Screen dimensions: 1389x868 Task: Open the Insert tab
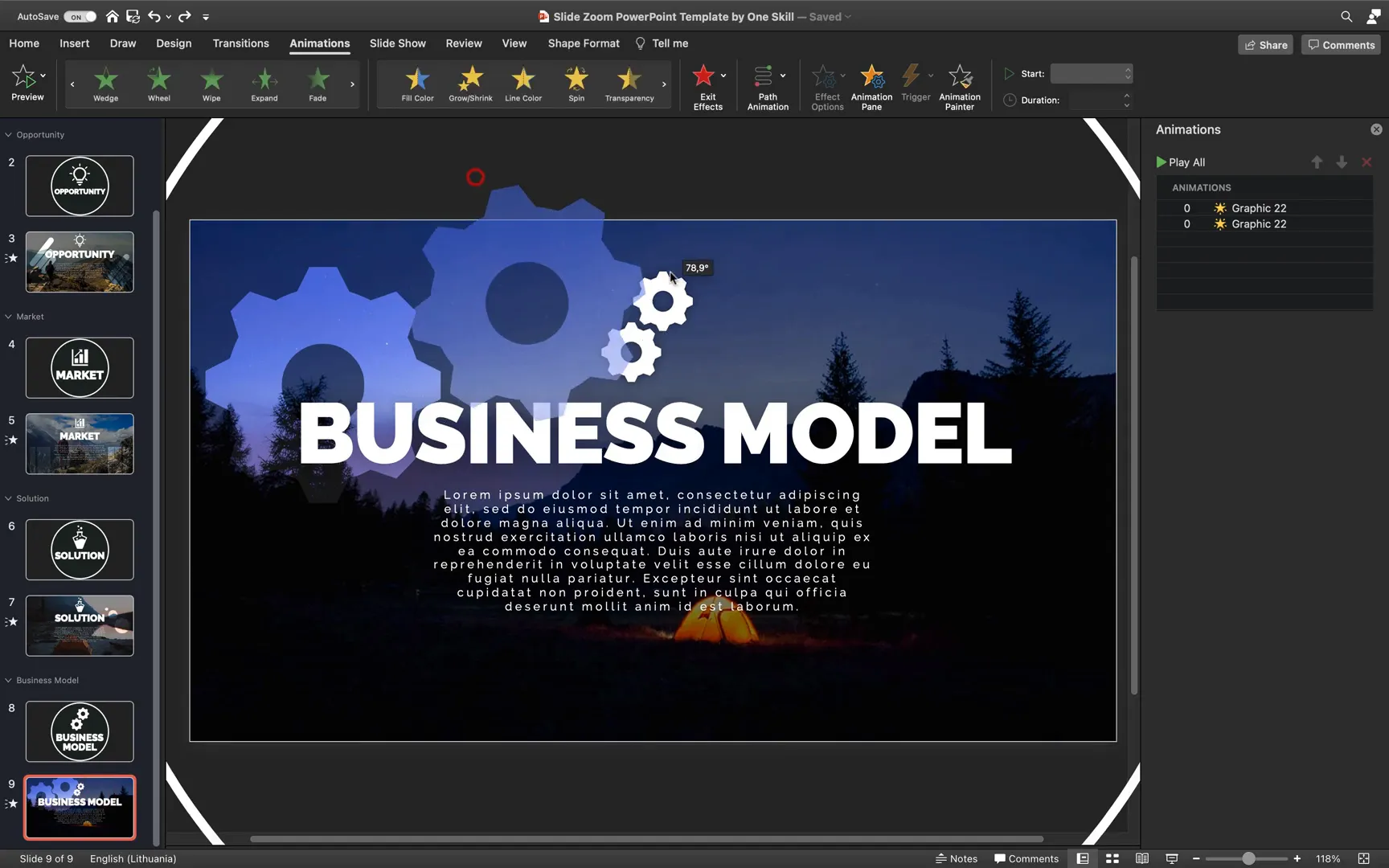(x=74, y=43)
